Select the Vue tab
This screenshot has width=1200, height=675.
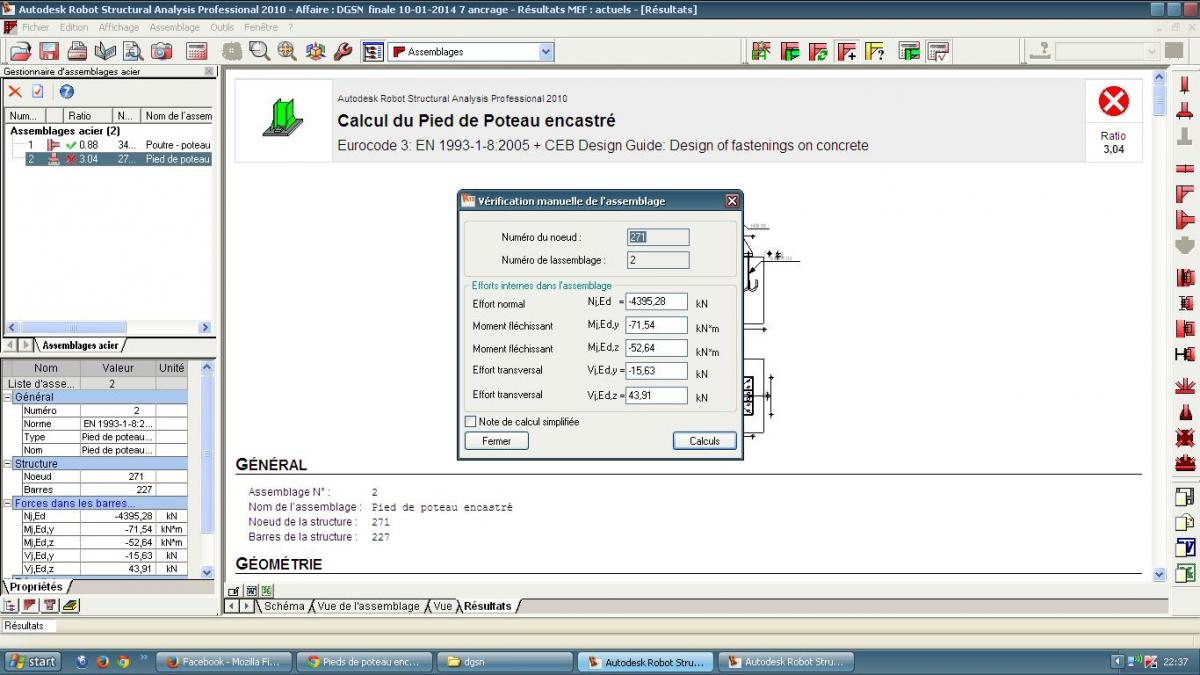tap(442, 606)
